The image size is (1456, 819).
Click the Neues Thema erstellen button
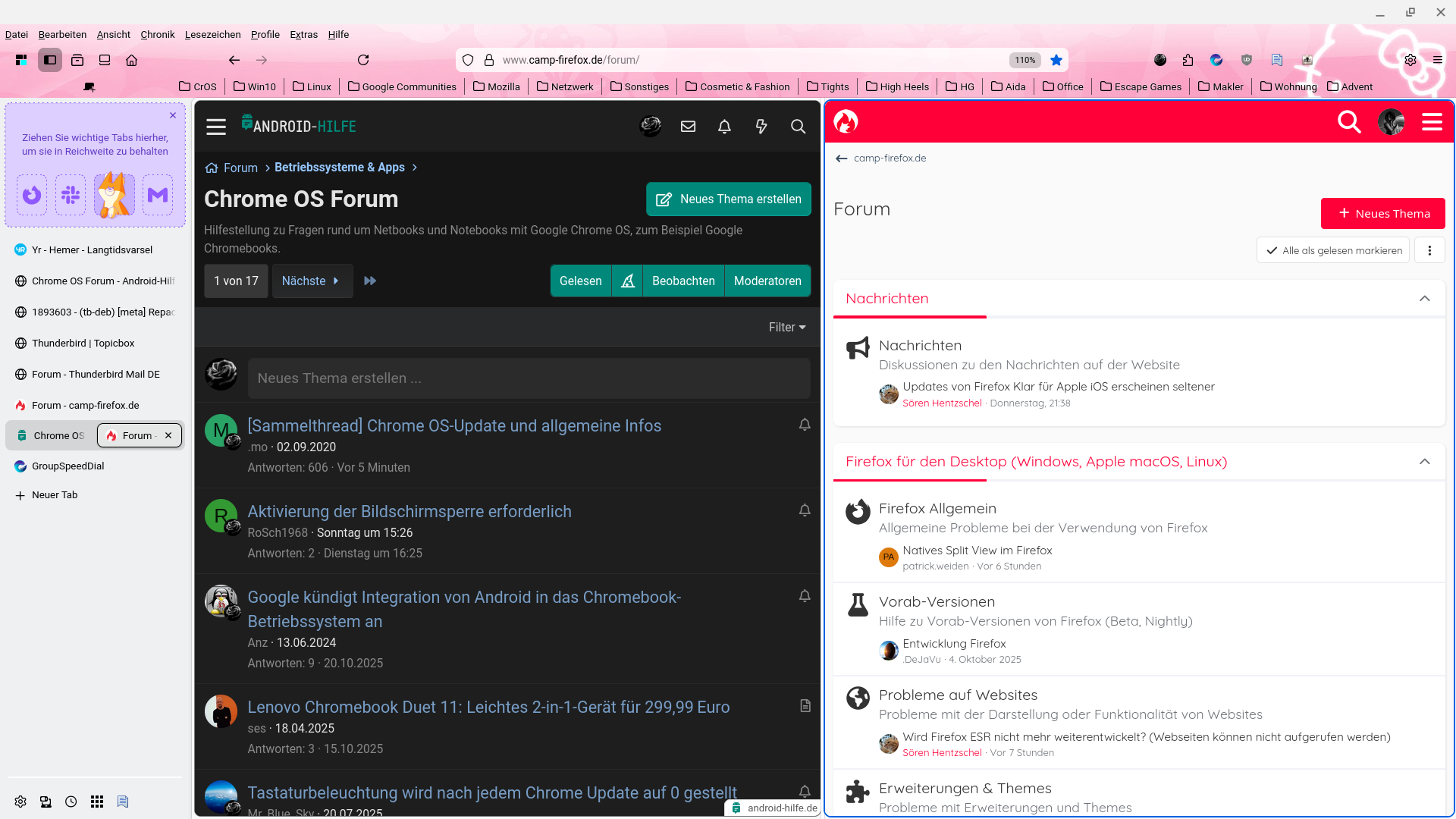click(728, 199)
